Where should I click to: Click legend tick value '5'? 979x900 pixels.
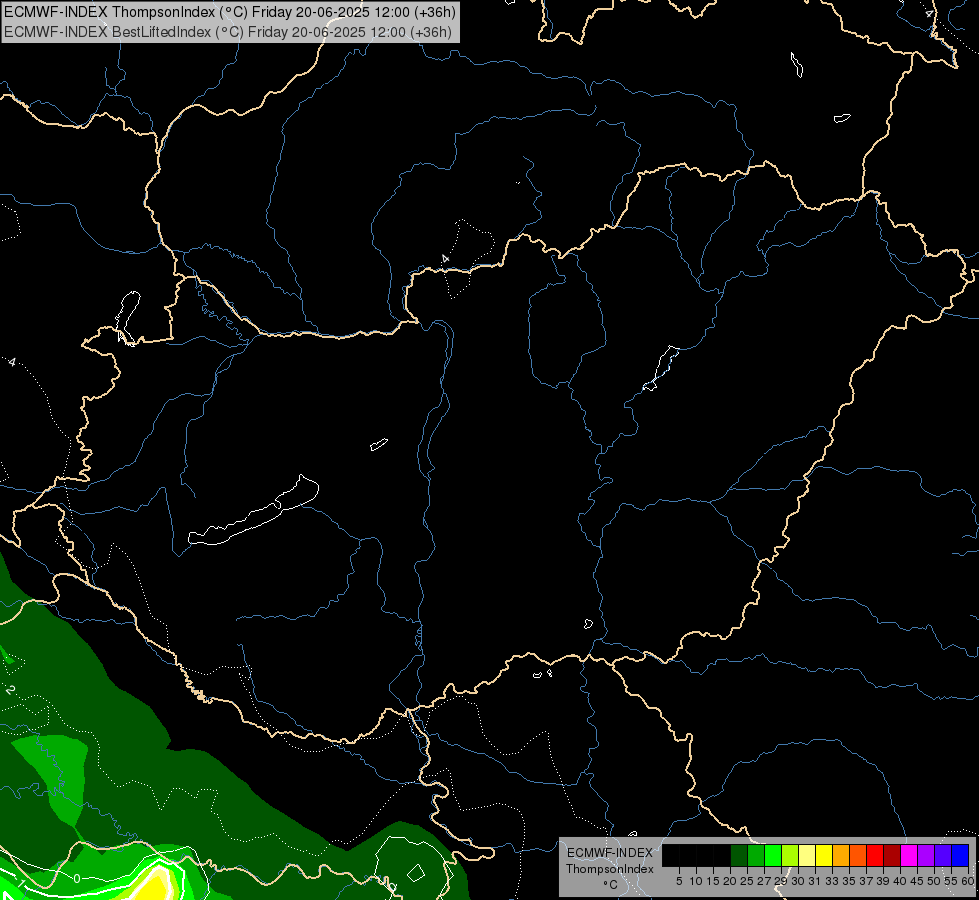[679, 881]
